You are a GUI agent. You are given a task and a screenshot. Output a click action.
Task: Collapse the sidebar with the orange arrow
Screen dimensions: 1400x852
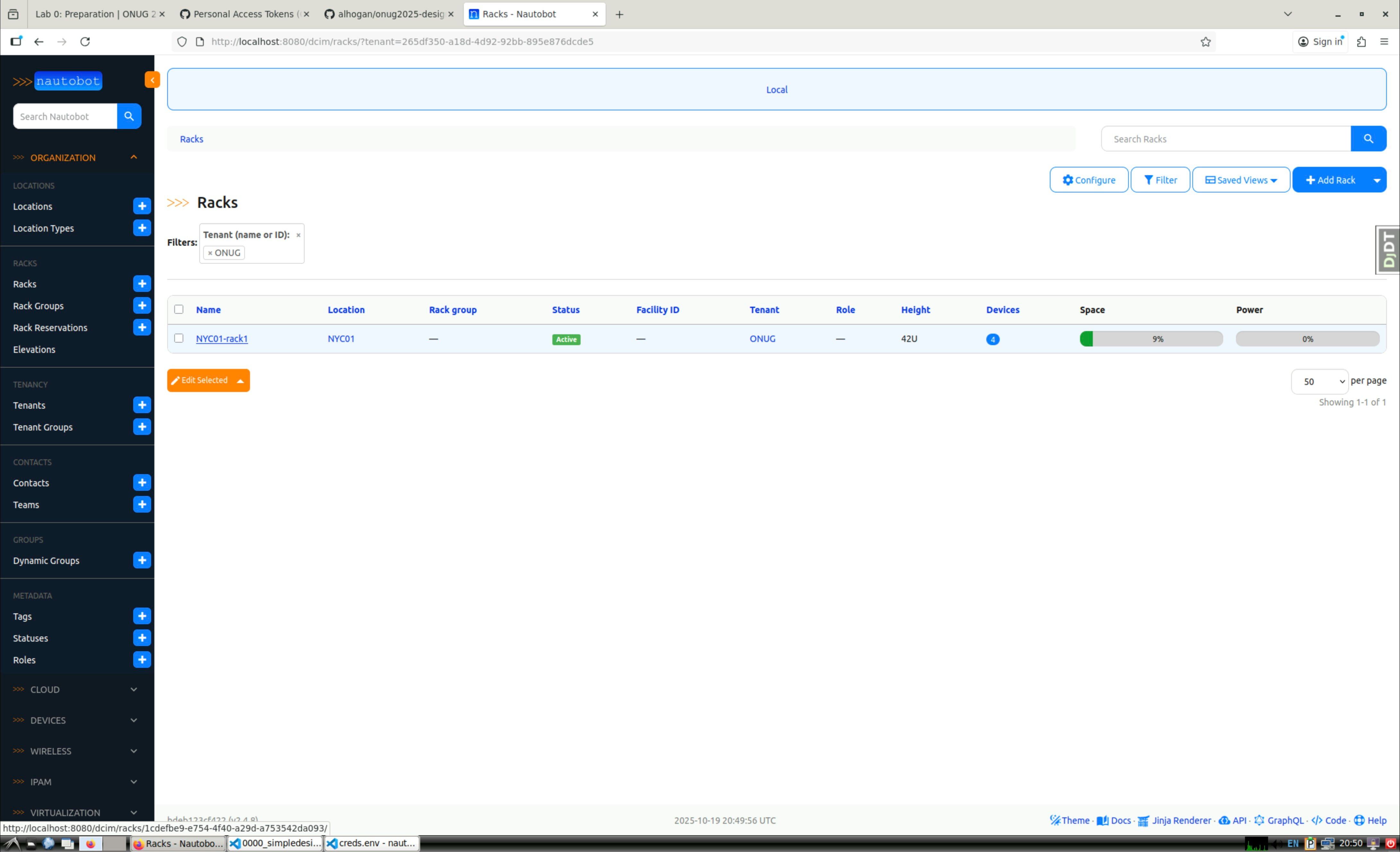(x=152, y=80)
